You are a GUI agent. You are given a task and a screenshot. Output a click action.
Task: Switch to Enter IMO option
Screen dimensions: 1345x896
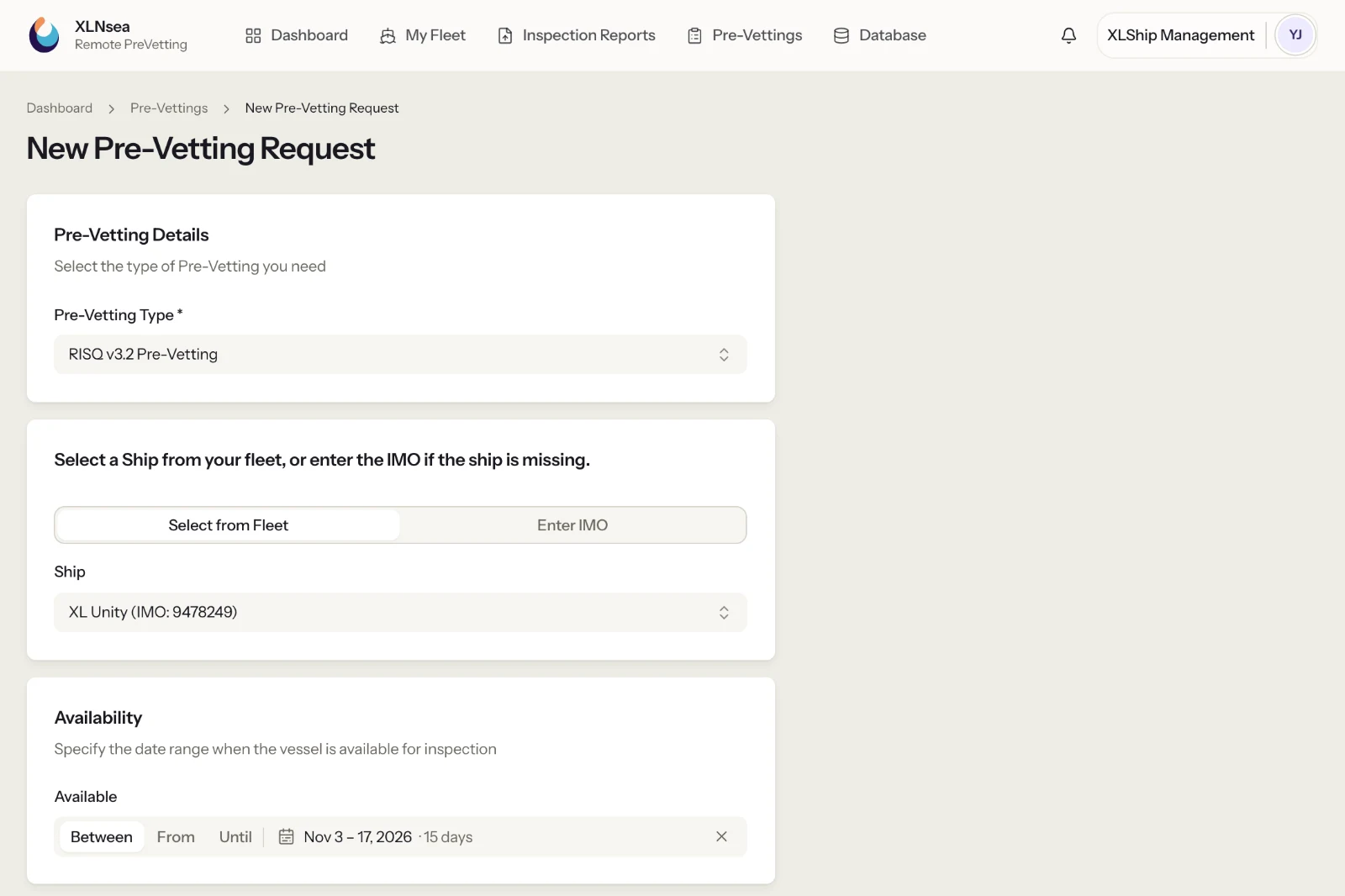coord(572,525)
